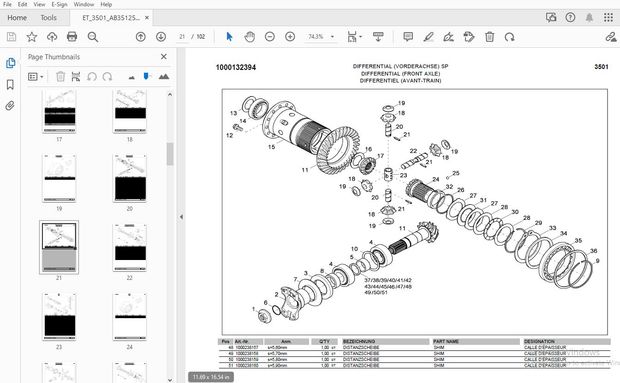Click part number 1000132394 heading
The image size is (620, 383).
tap(236, 68)
